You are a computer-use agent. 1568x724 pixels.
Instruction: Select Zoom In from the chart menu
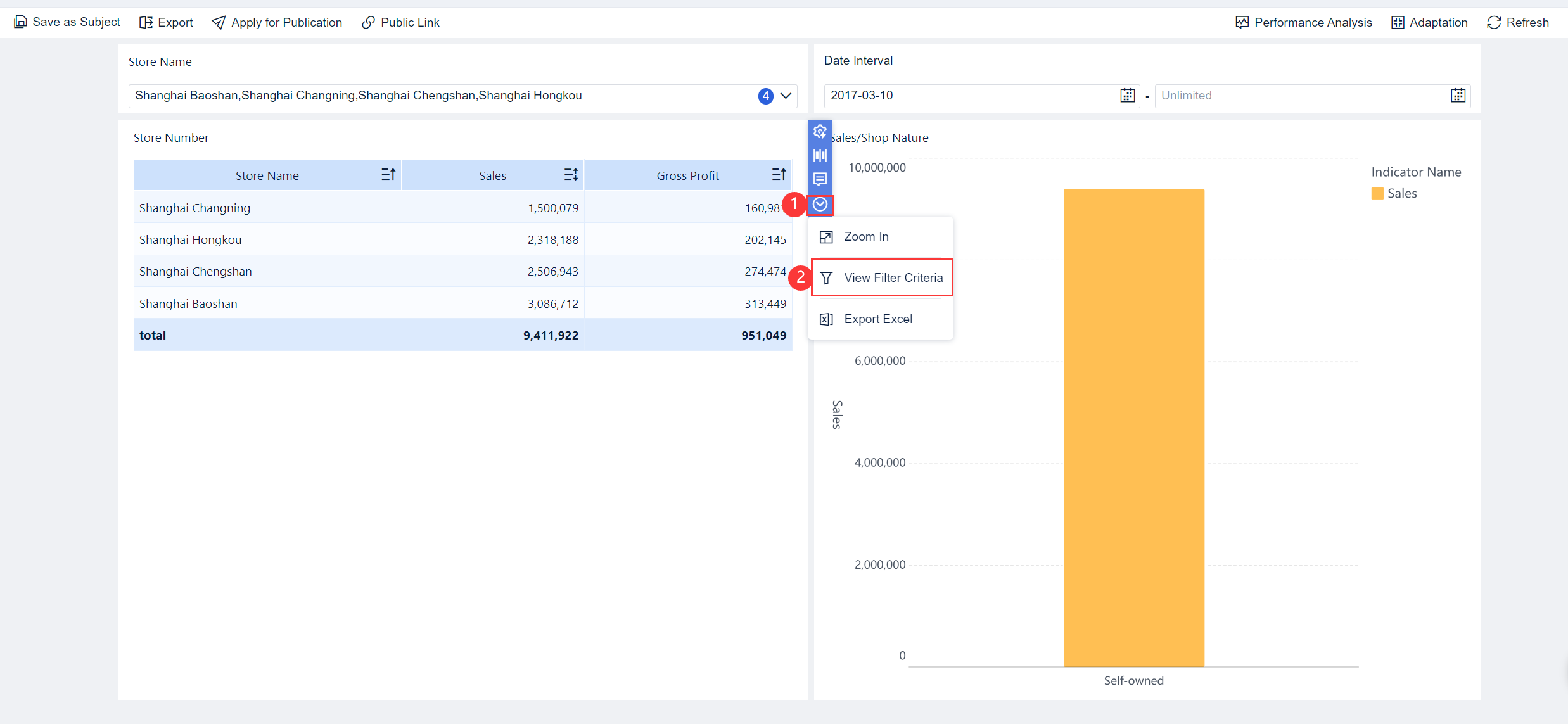pyautogui.click(x=866, y=236)
